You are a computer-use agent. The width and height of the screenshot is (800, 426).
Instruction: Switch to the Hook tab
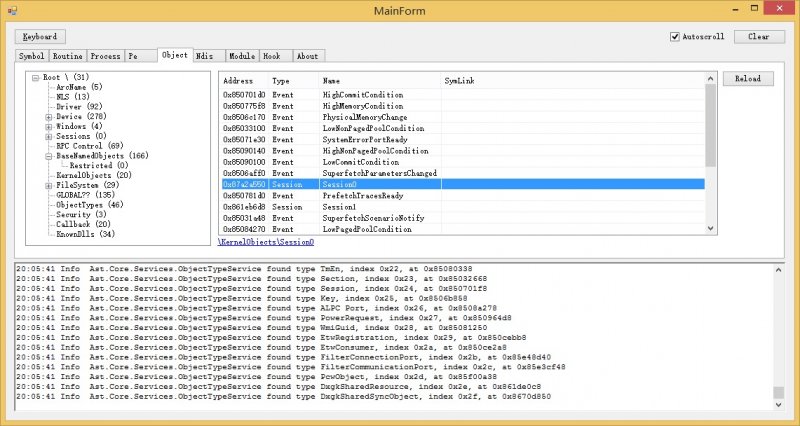click(276, 56)
